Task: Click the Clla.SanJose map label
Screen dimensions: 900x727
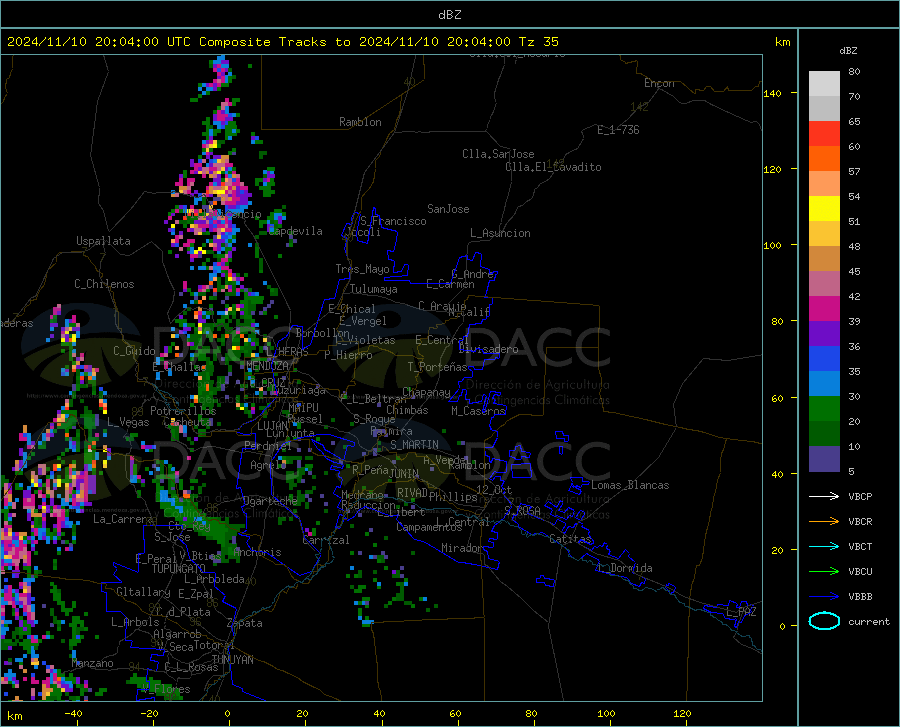Action: pyautogui.click(x=498, y=154)
